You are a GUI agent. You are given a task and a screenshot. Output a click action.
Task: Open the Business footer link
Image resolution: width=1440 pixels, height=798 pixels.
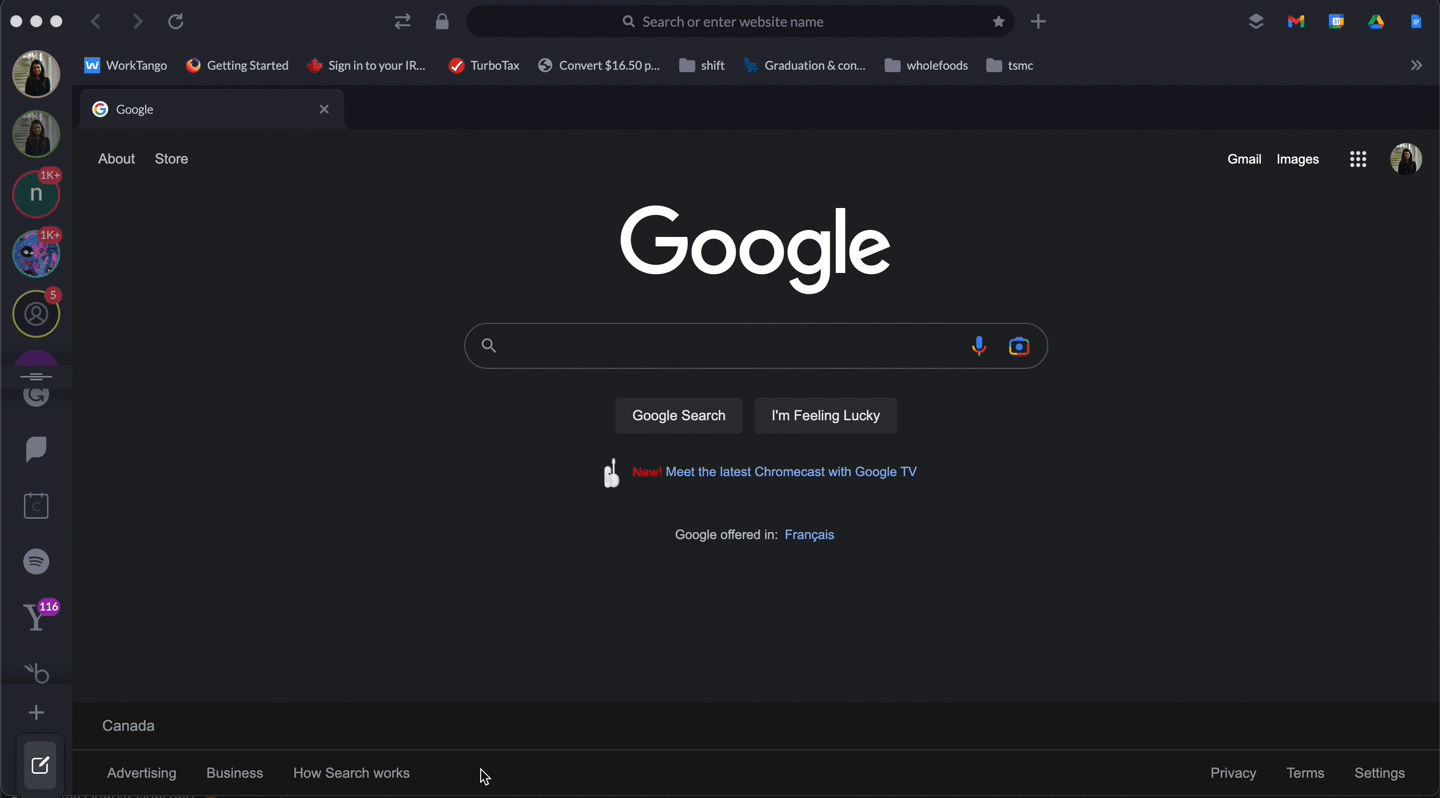tap(234, 773)
